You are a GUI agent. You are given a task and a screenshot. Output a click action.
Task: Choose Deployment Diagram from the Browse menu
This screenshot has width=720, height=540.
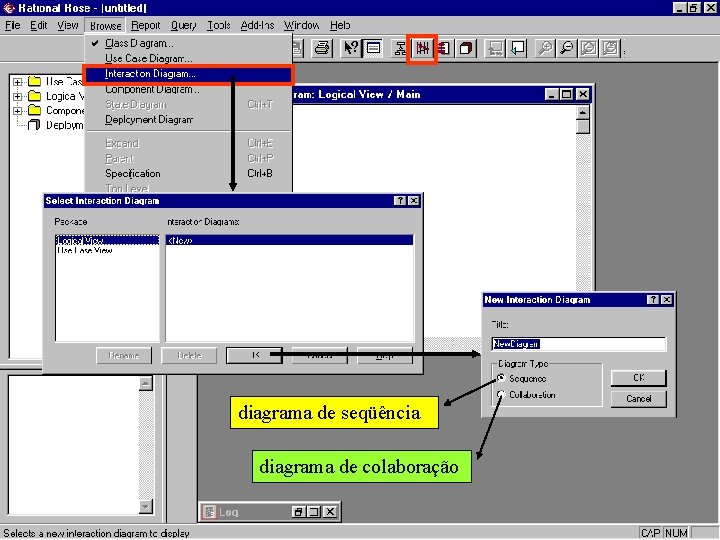188,120
